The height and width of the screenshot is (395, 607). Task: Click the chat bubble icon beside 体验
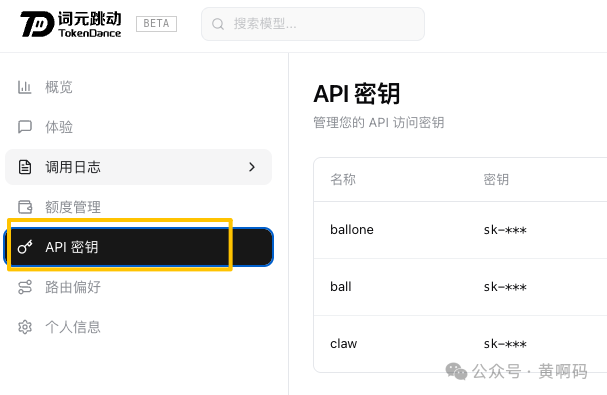pos(25,127)
